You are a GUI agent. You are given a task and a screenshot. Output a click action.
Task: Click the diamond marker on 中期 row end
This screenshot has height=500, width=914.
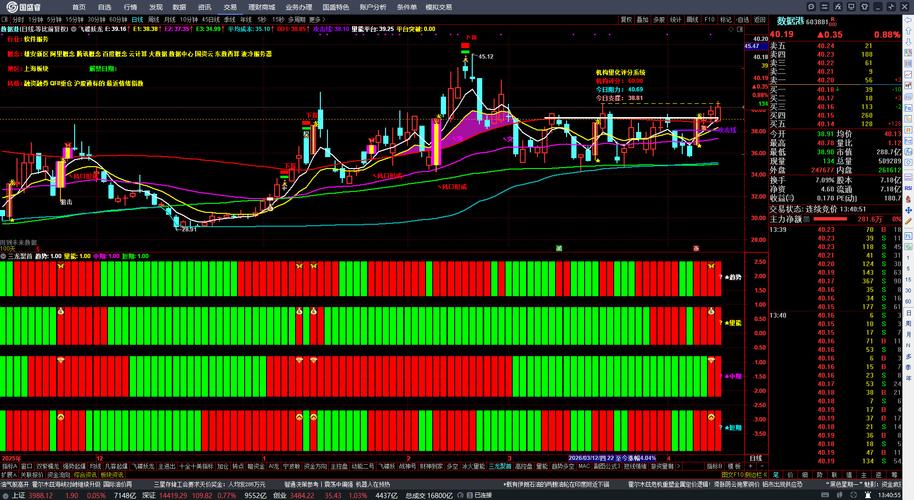point(711,361)
